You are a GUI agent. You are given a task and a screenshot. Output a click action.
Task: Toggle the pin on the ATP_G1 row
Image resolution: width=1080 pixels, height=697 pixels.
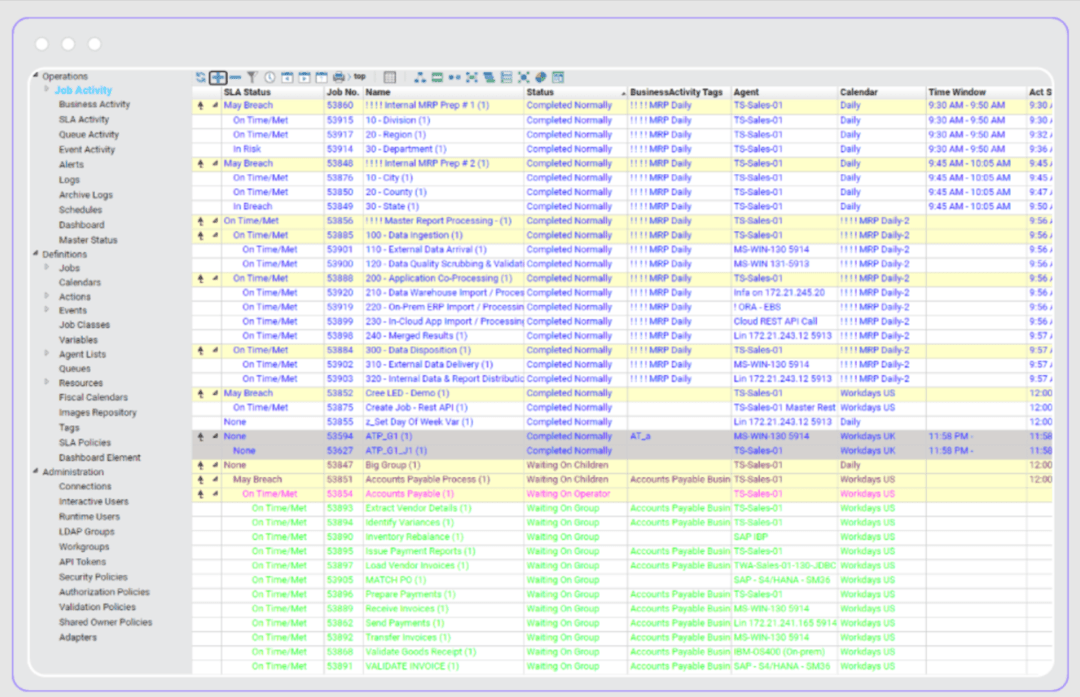(201, 436)
